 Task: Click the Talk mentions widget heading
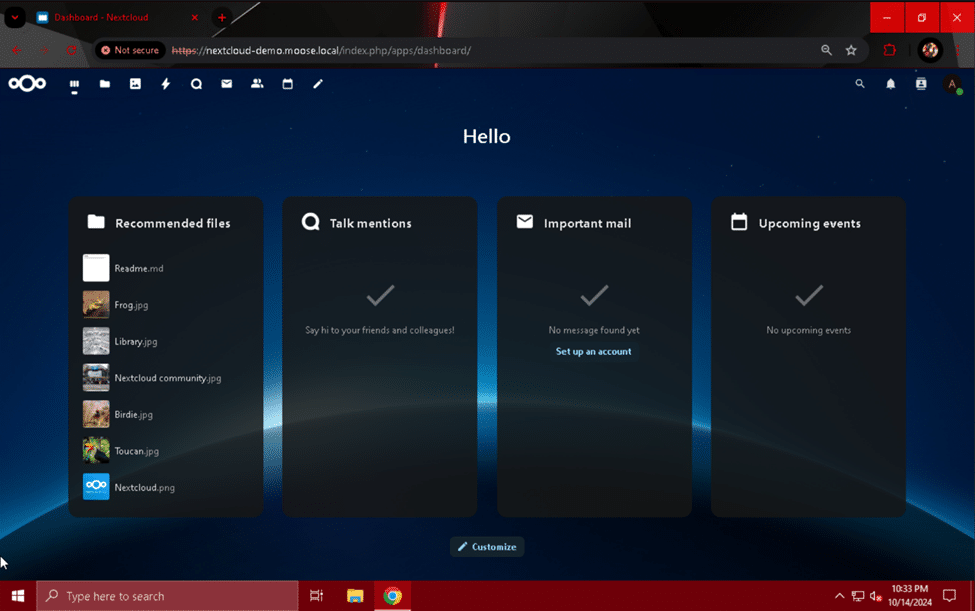pos(370,223)
